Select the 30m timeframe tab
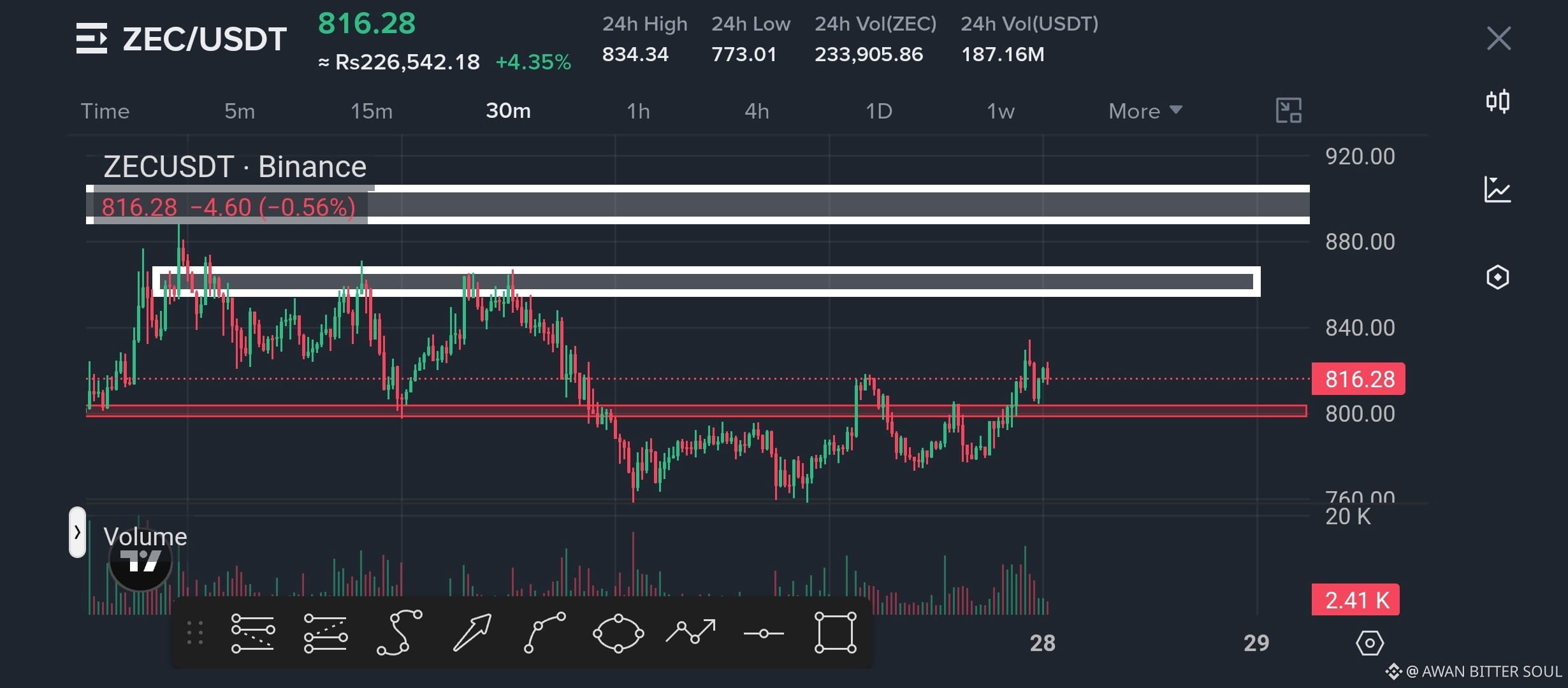Screen dimensions: 1568x688 (508, 111)
